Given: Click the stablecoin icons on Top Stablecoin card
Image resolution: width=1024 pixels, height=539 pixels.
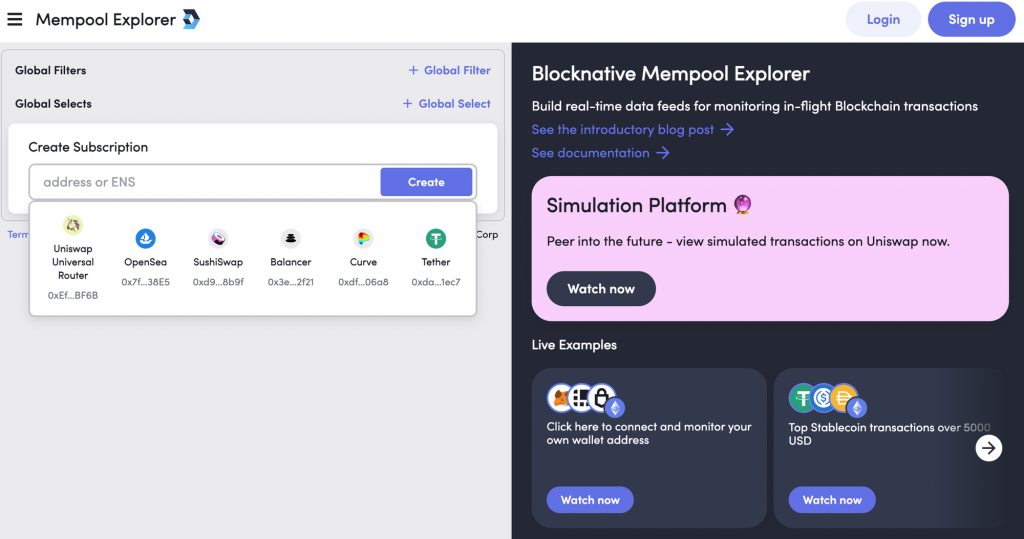Looking at the screenshot, I should pos(828,399).
